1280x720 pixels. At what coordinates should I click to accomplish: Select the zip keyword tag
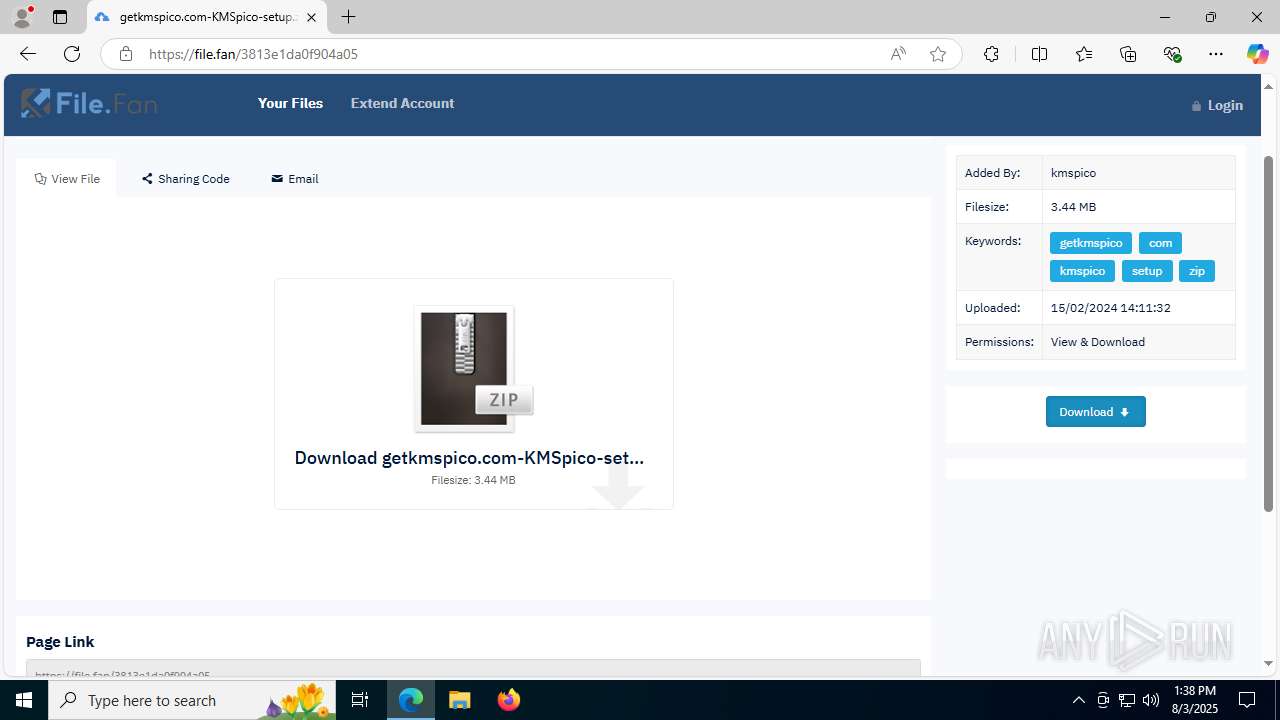(1197, 271)
